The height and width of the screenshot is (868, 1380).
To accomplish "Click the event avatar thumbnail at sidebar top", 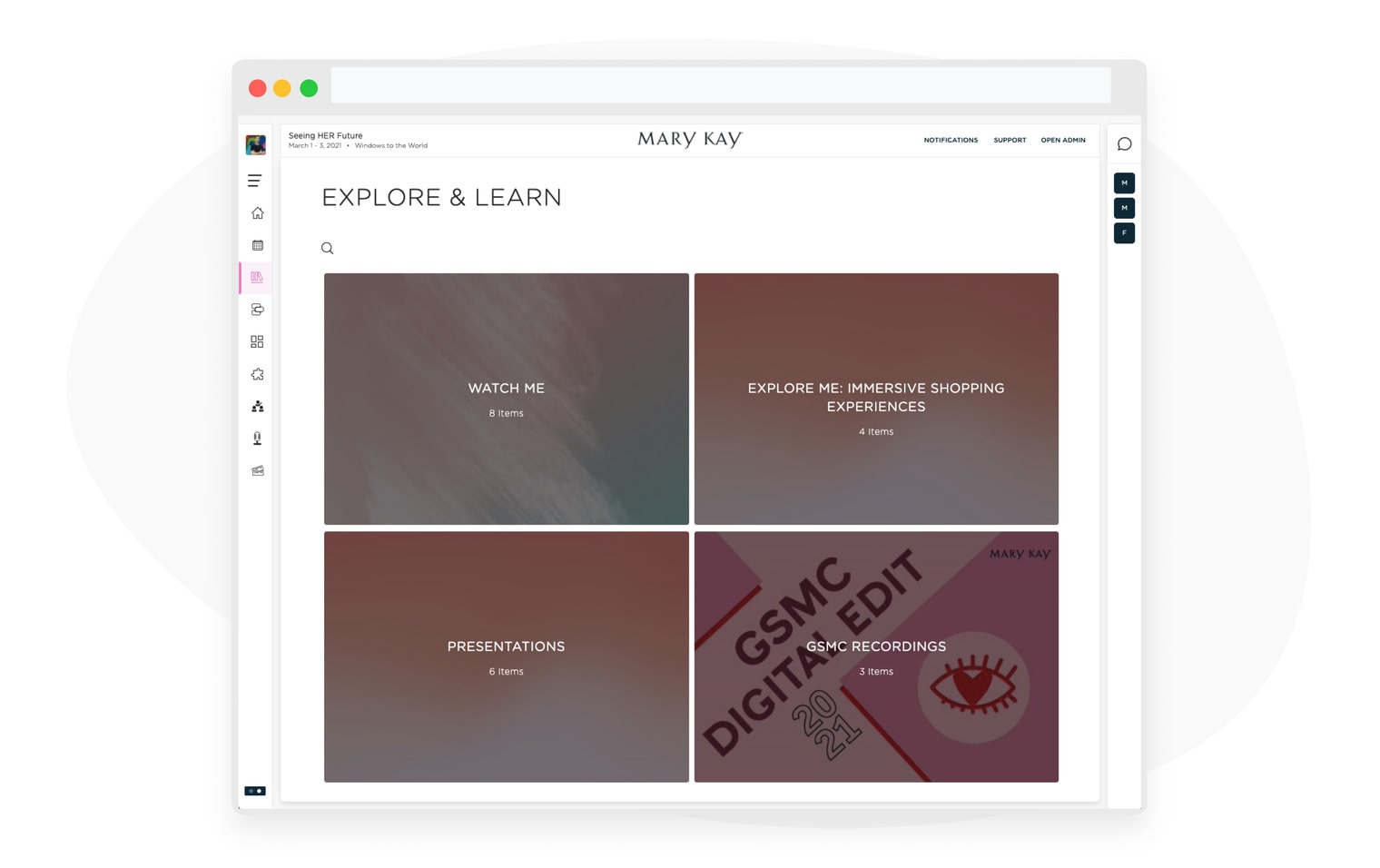I will (256, 144).
